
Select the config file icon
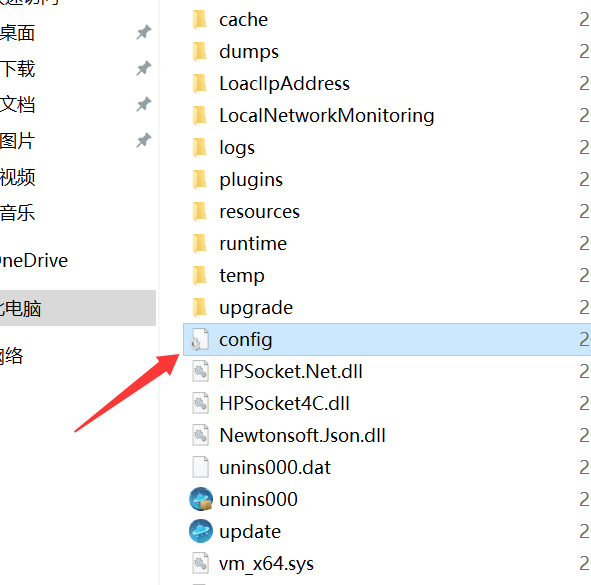(199, 339)
